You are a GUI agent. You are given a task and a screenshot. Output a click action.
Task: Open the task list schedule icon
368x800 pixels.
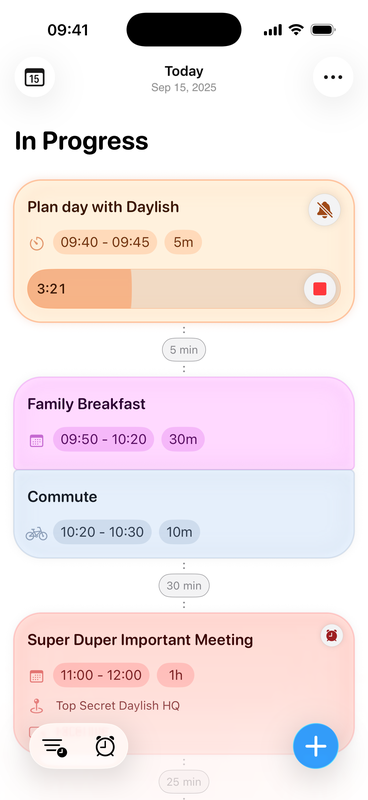coord(55,746)
